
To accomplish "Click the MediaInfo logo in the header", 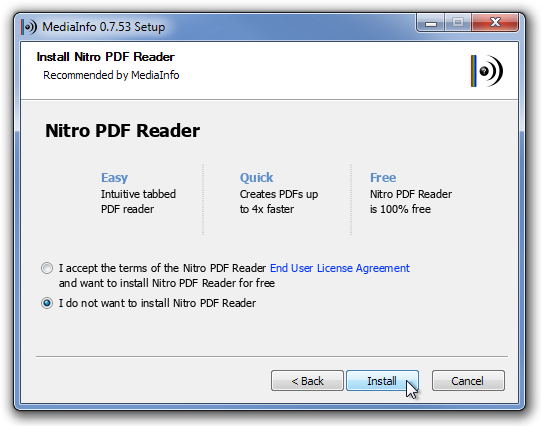I will point(487,71).
